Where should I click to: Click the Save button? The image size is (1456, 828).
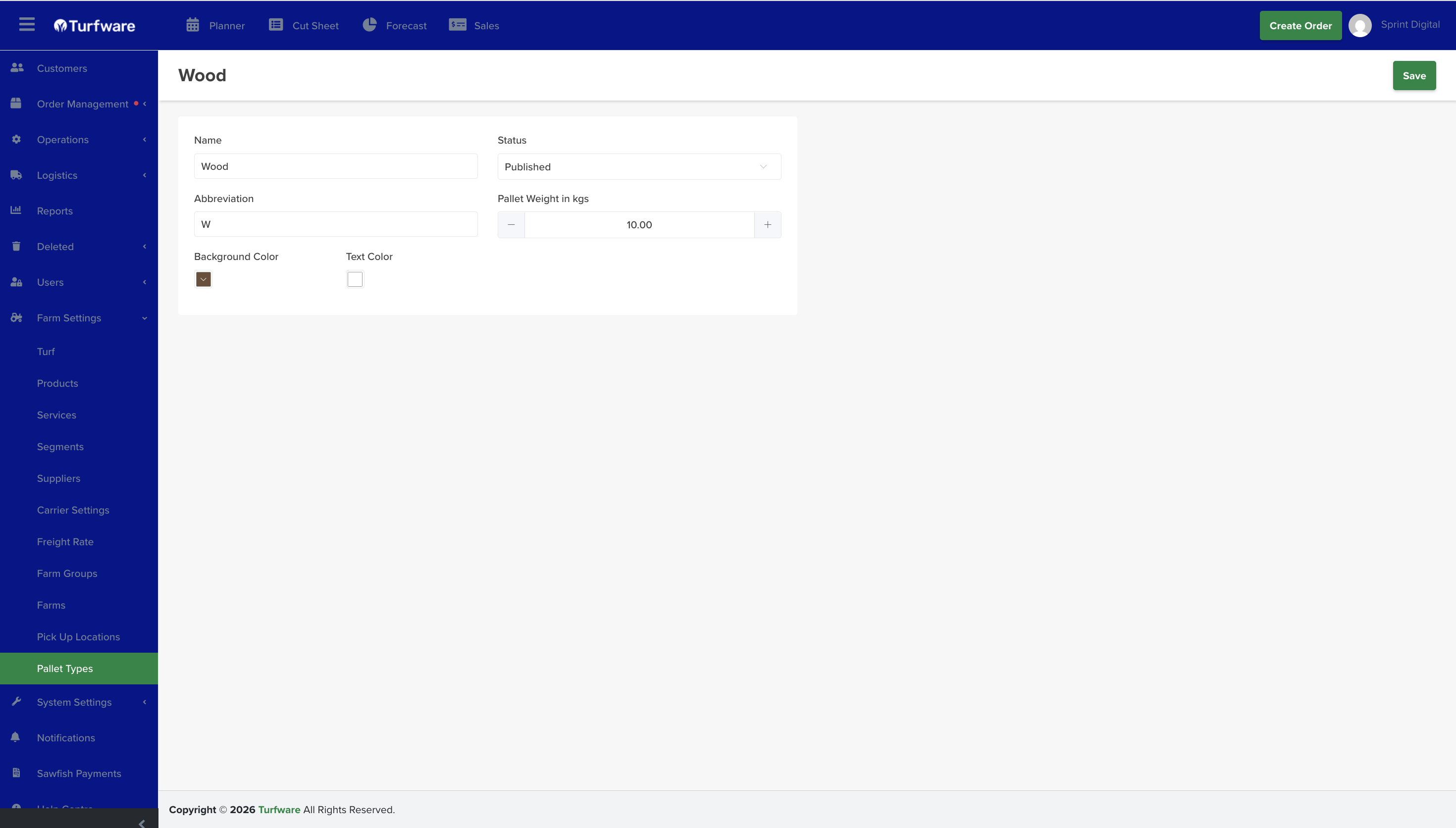1414,76
